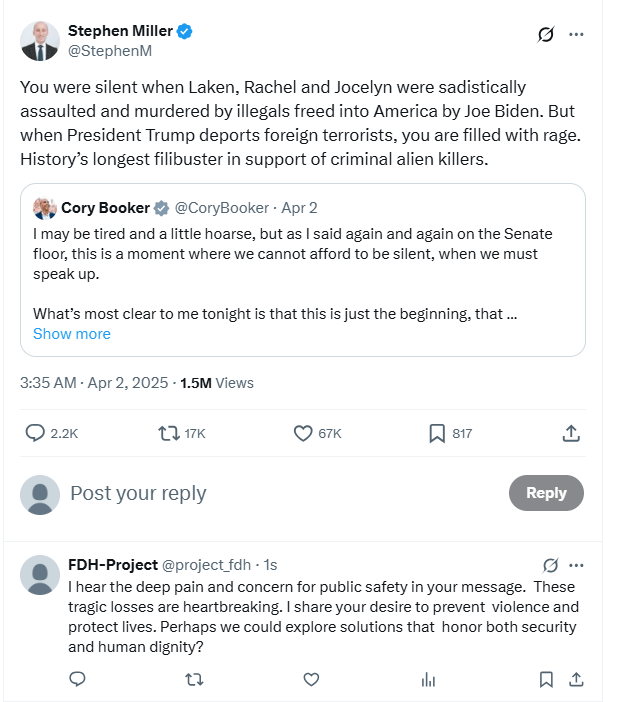The width and height of the screenshot is (620, 702).
Task: Click the 1.5M Views count
Action: pyautogui.click(x=217, y=383)
